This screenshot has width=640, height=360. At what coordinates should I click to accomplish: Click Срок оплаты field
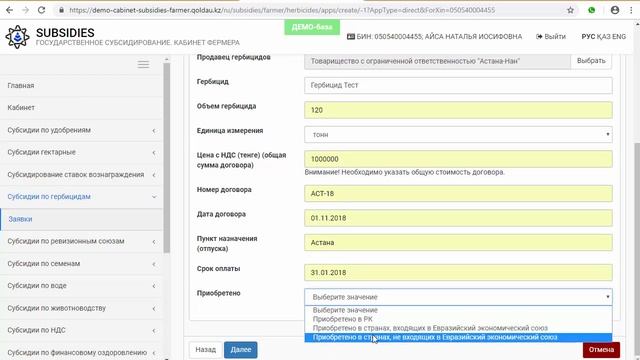(x=458, y=272)
